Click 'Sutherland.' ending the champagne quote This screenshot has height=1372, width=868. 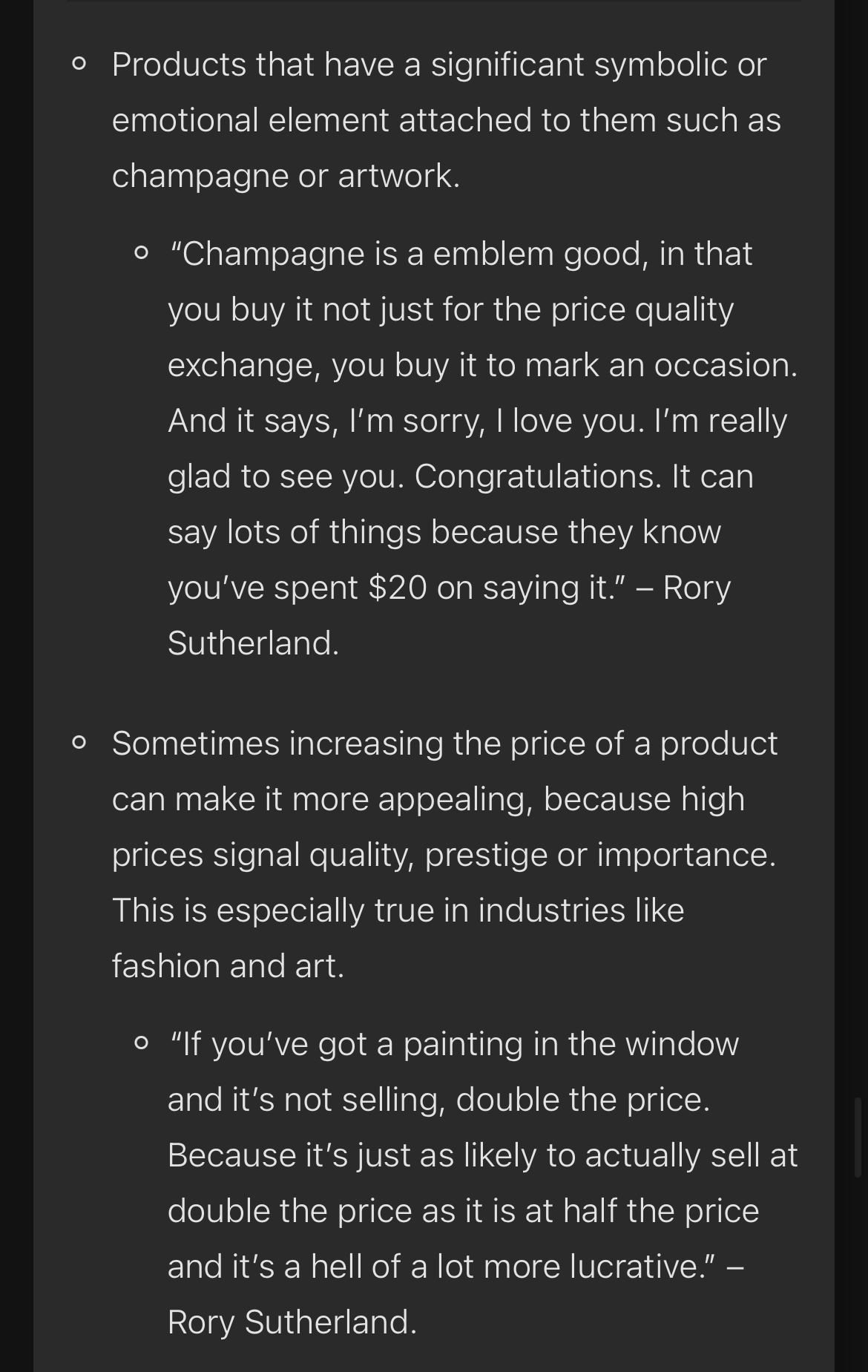[253, 643]
